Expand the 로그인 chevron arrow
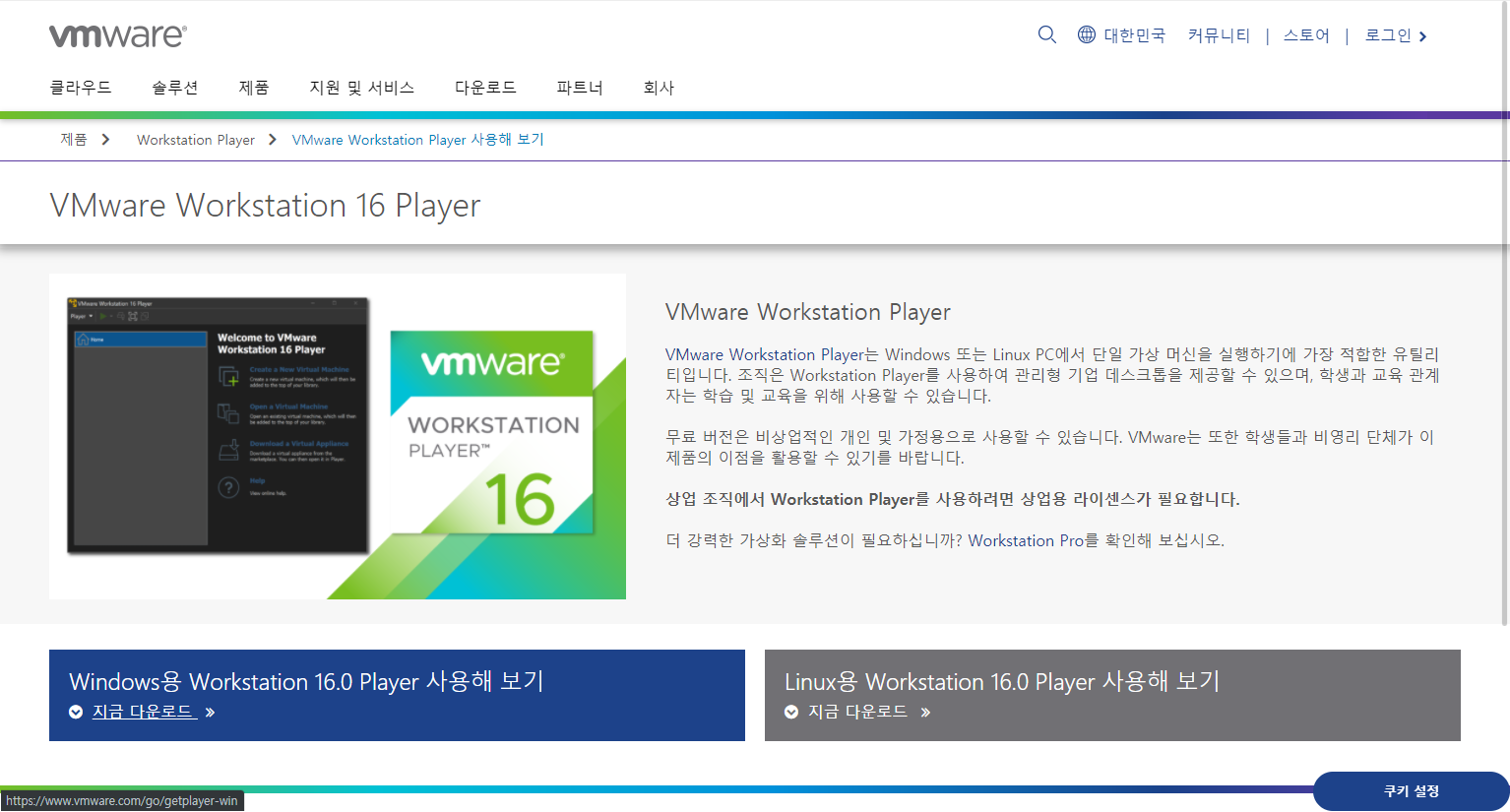Screen dimensions: 1510x812 pyautogui.click(x=1422, y=36)
